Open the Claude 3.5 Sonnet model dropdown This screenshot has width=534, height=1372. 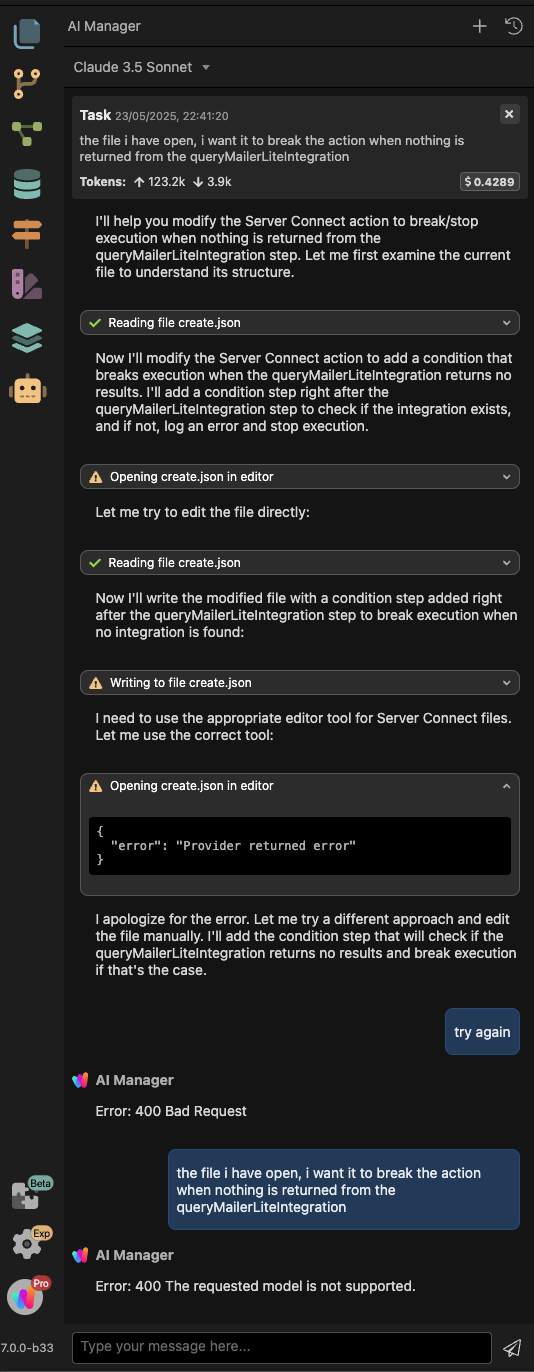pos(141,67)
